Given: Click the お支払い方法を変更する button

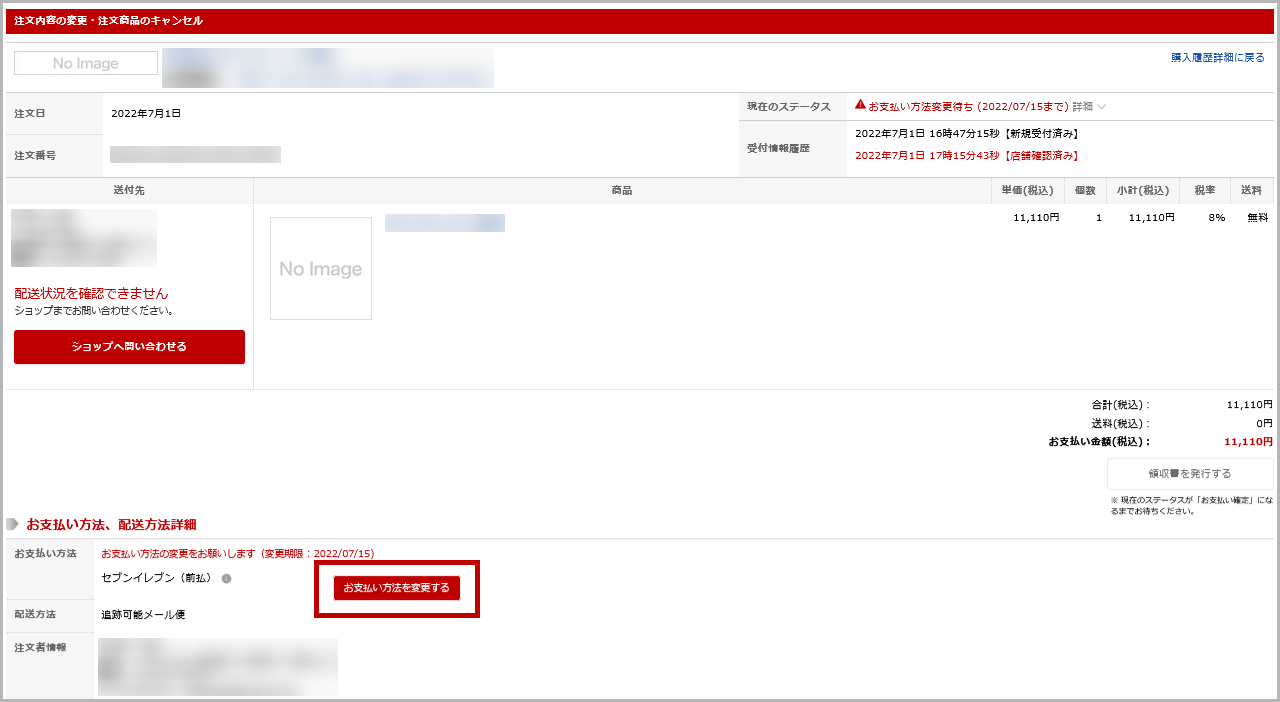Looking at the screenshot, I should click(x=397, y=588).
